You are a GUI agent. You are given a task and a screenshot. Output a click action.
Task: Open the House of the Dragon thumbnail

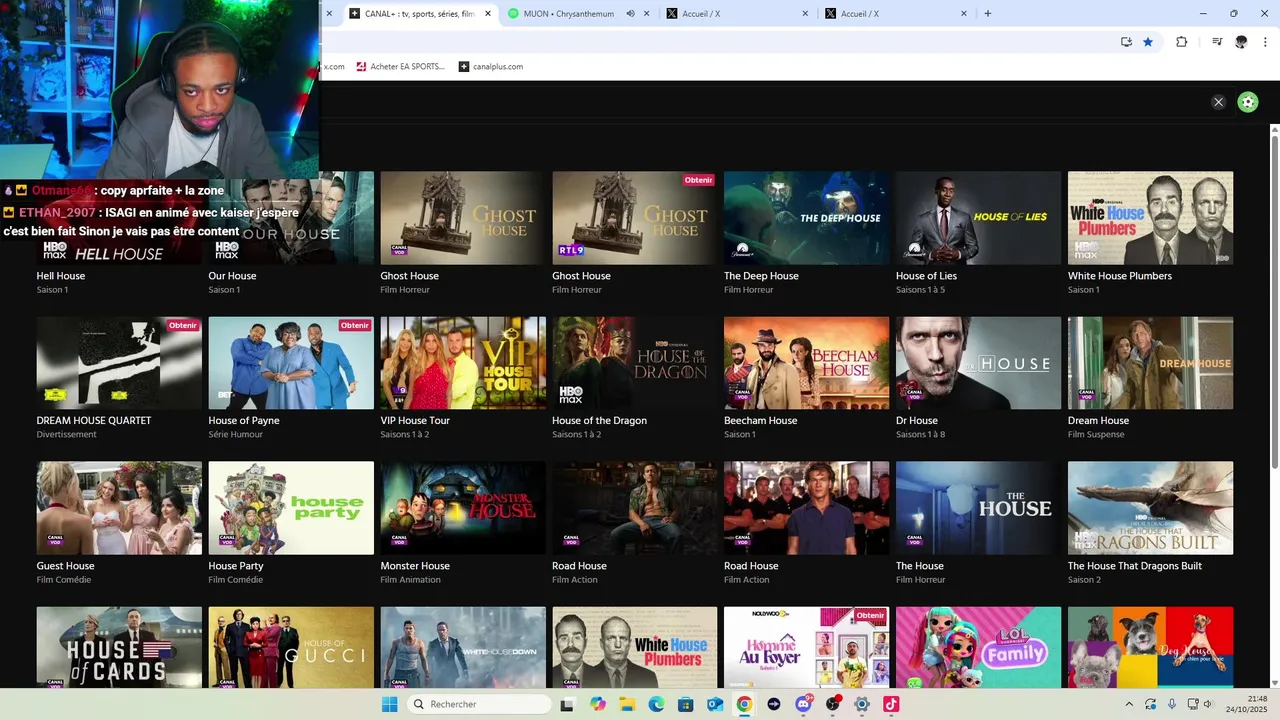pos(634,363)
